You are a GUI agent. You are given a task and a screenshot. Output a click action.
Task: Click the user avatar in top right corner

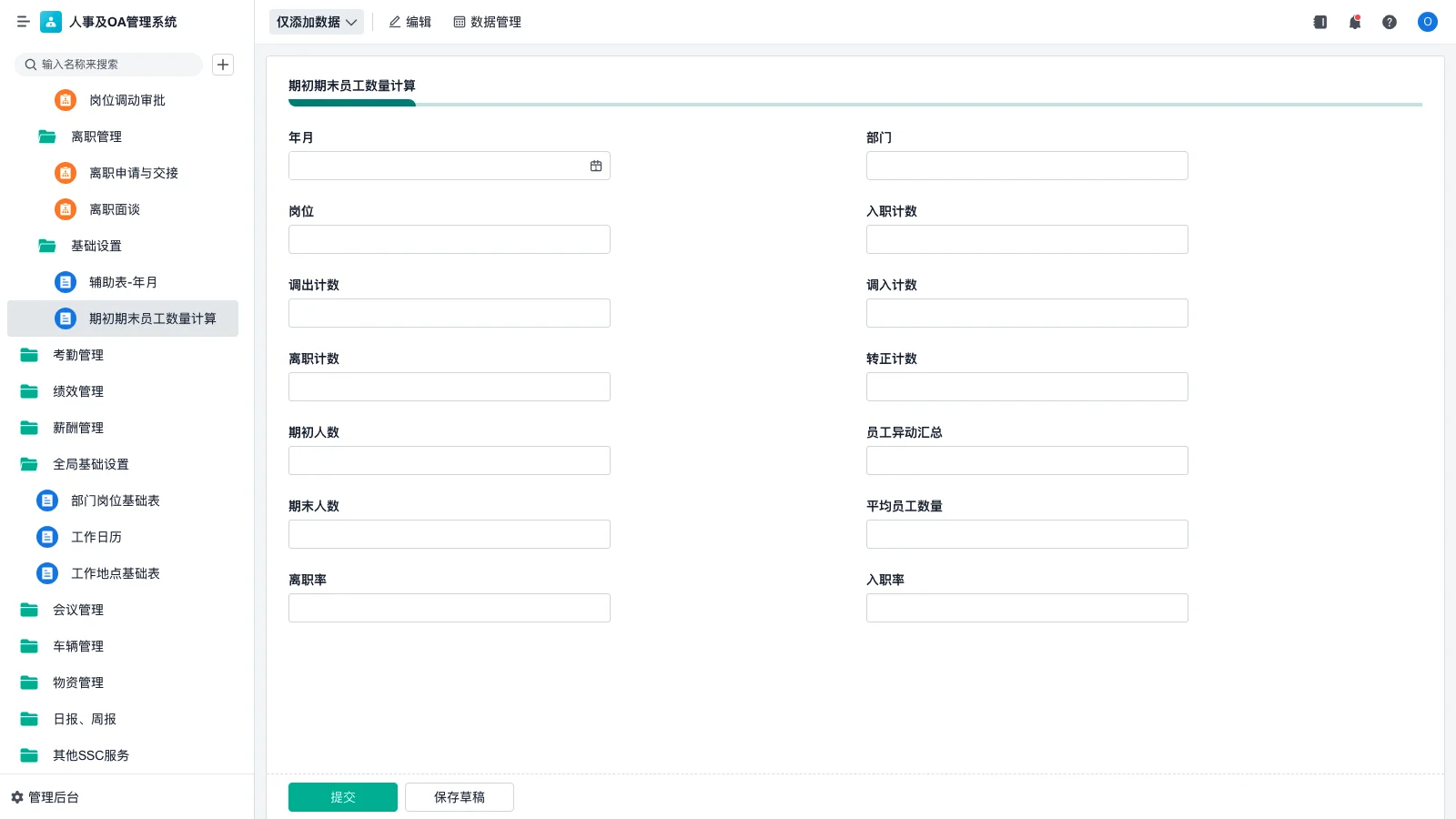(x=1427, y=22)
